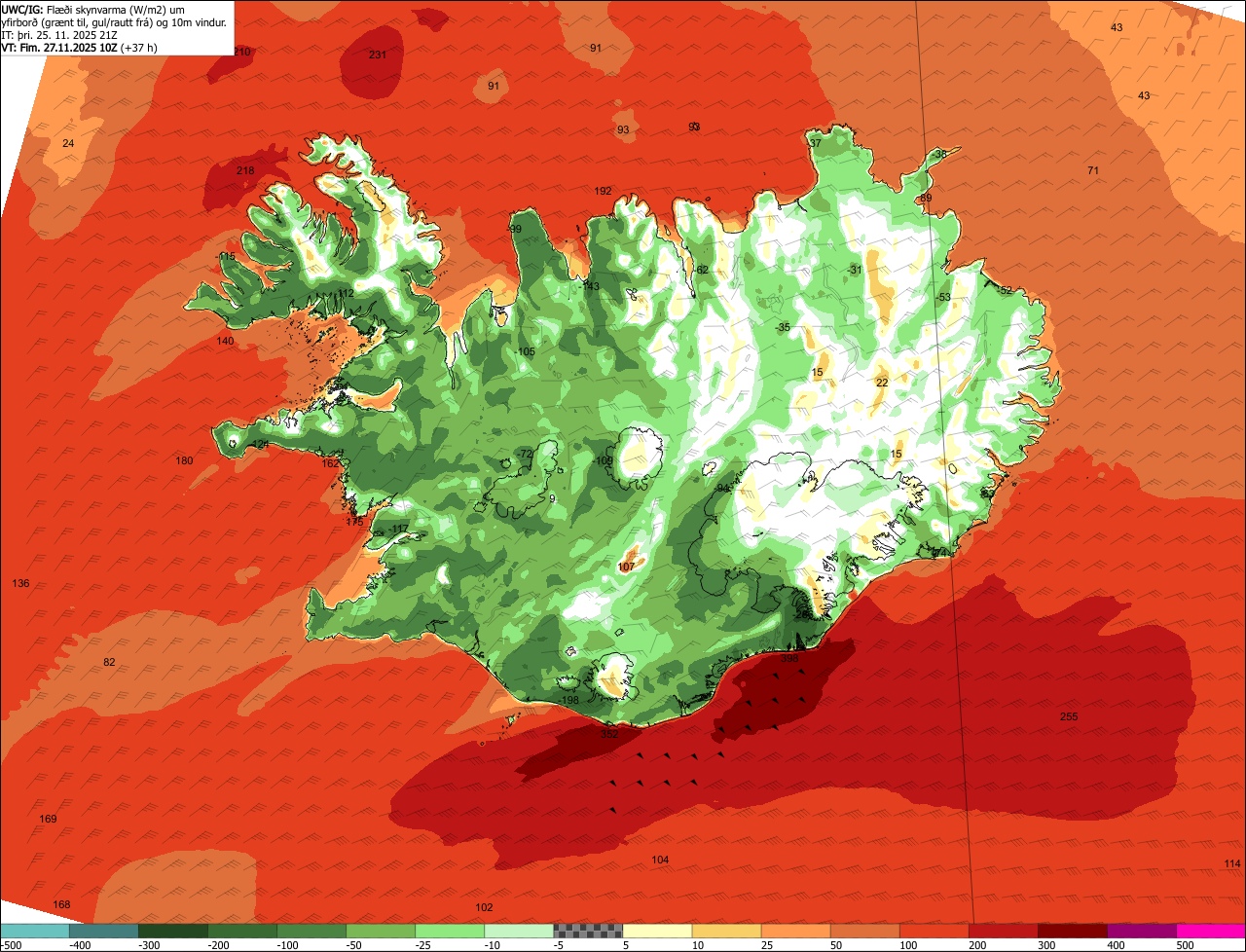
Task: Click the 50 to 100 orange legend swatch
Action: 864,931
